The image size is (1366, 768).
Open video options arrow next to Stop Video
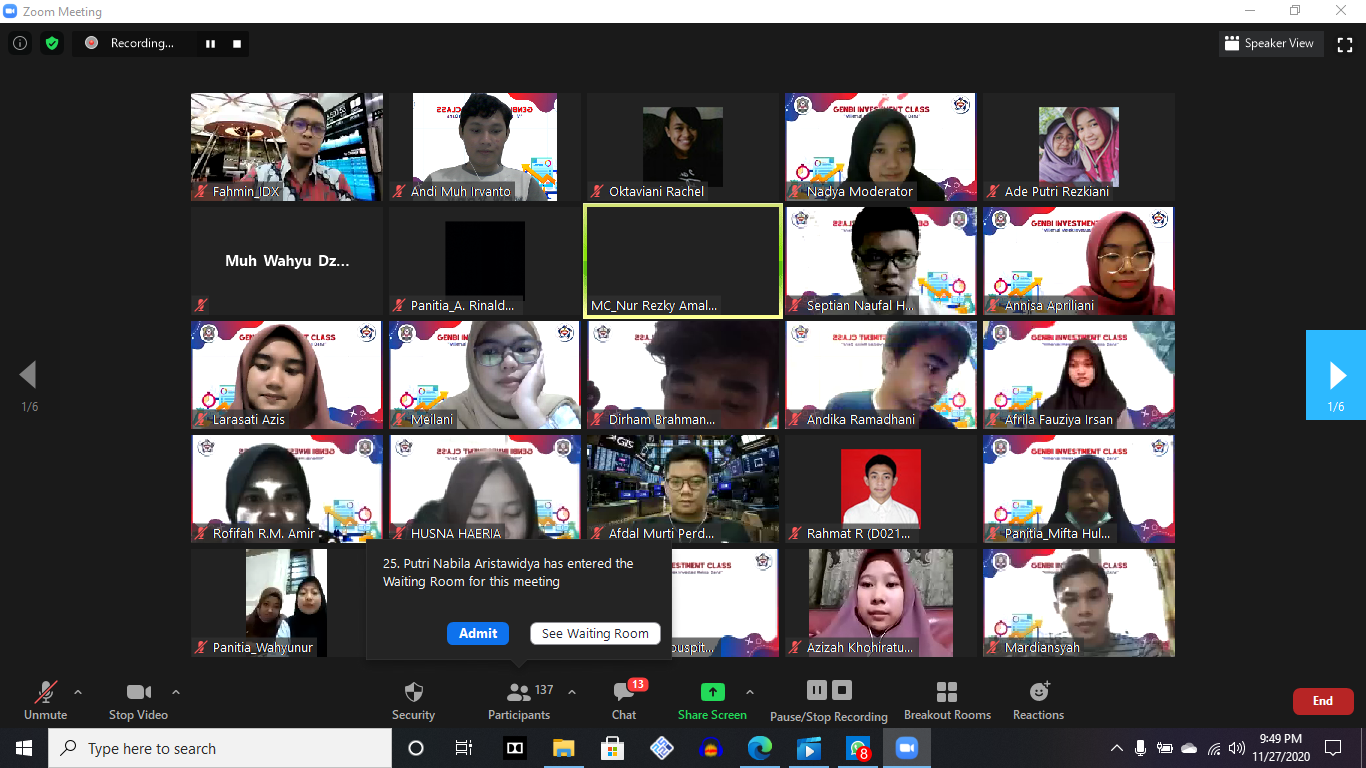click(x=176, y=692)
